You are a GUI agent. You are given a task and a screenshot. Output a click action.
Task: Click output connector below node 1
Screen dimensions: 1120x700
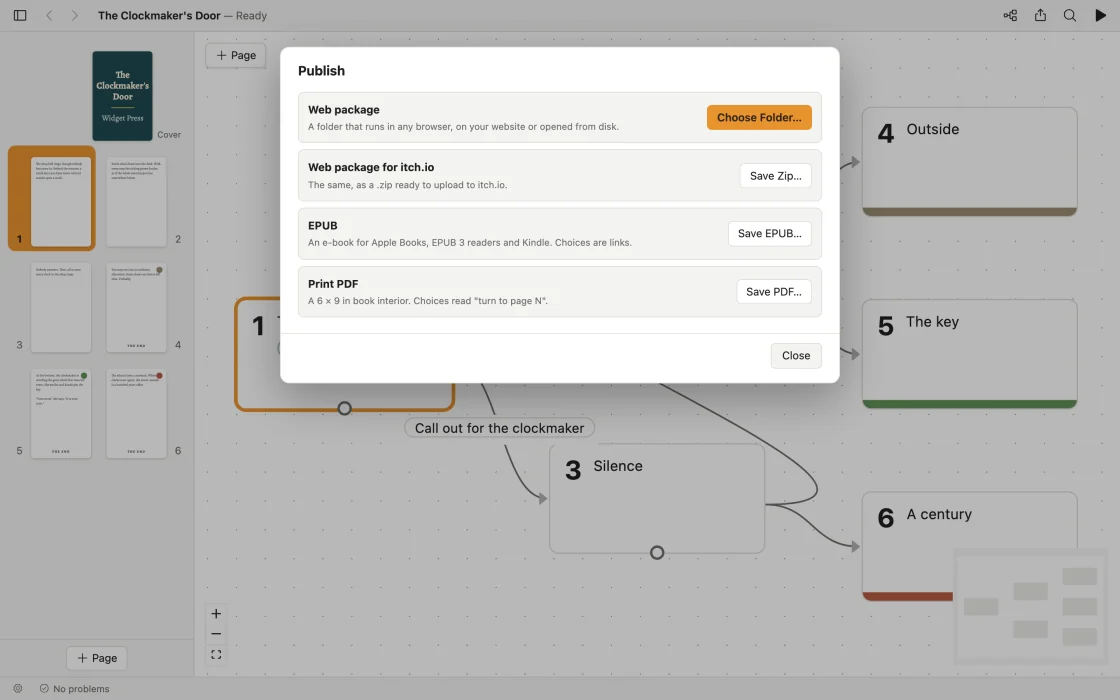point(344,409)
